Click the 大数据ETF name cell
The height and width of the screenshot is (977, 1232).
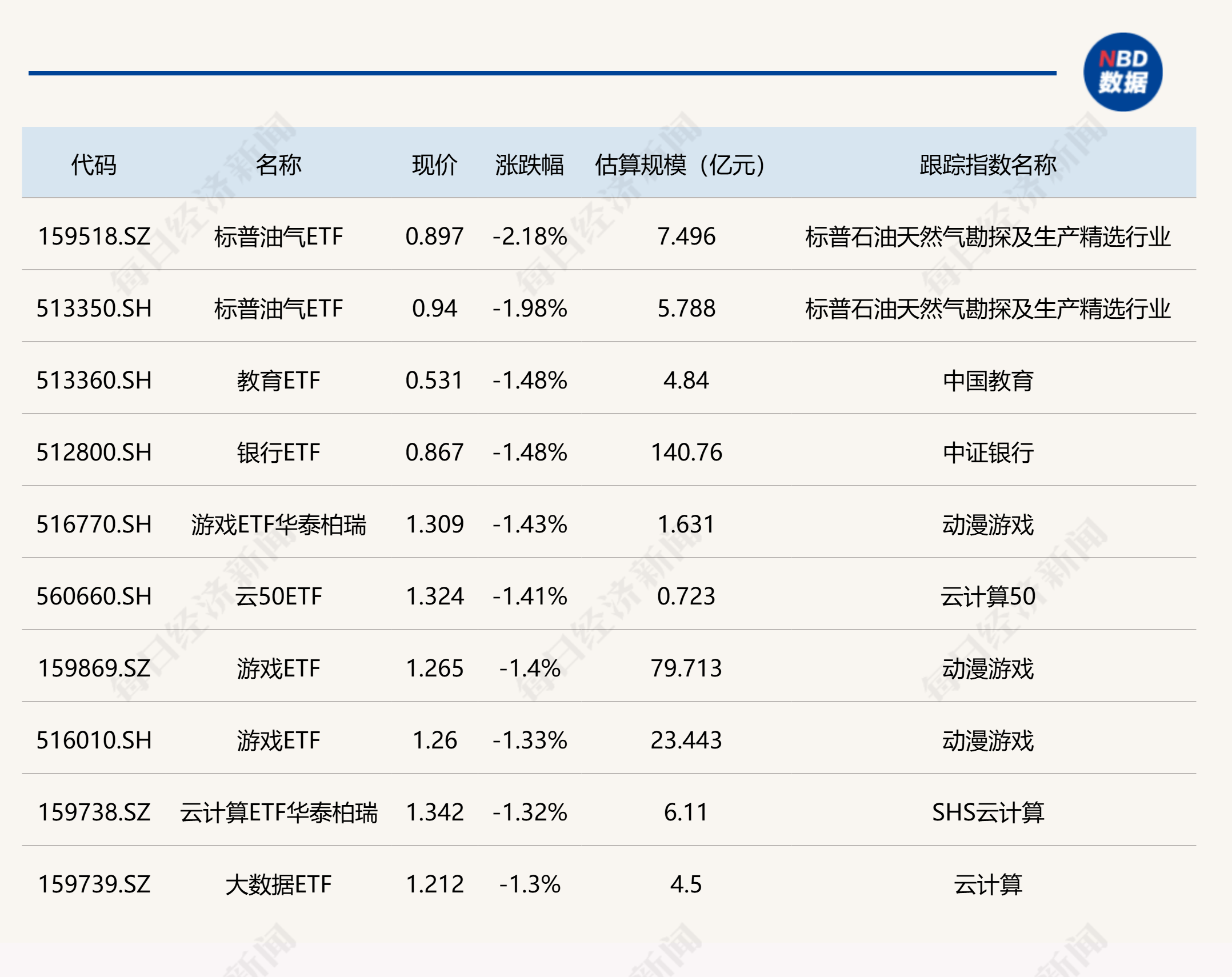(278, 884)
